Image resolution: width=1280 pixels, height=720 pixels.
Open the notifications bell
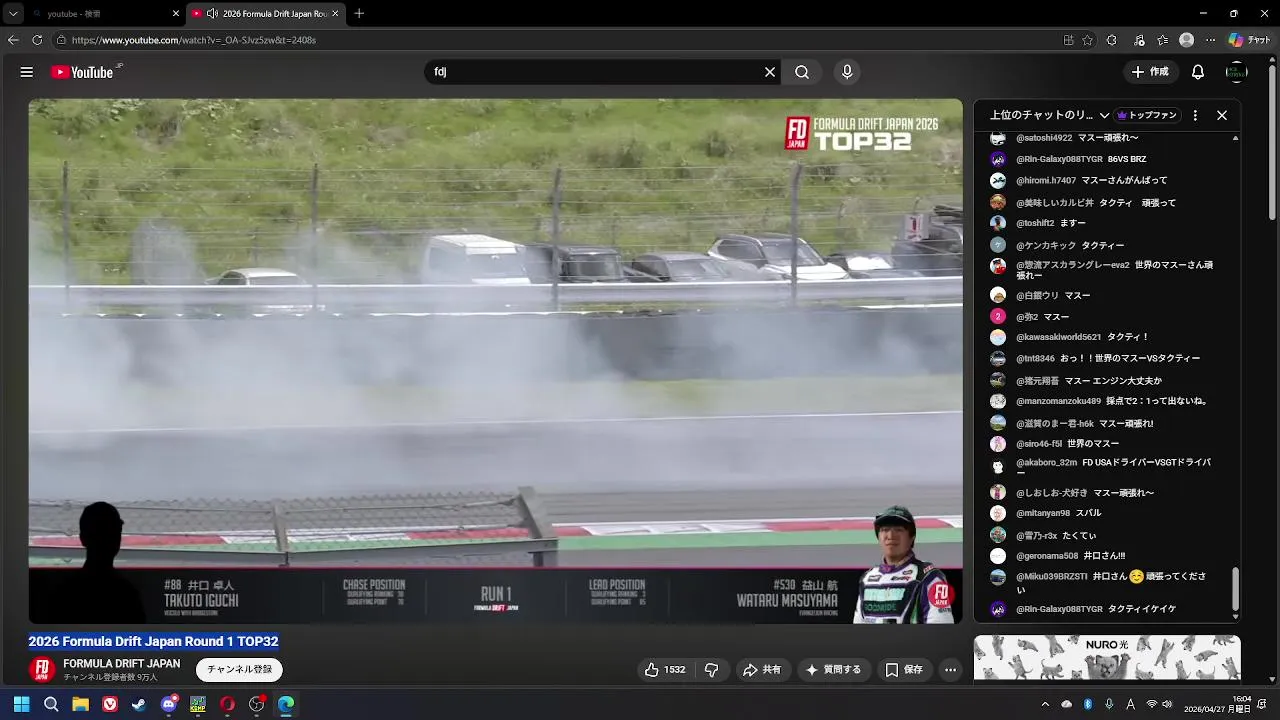tap(1198, 72)
